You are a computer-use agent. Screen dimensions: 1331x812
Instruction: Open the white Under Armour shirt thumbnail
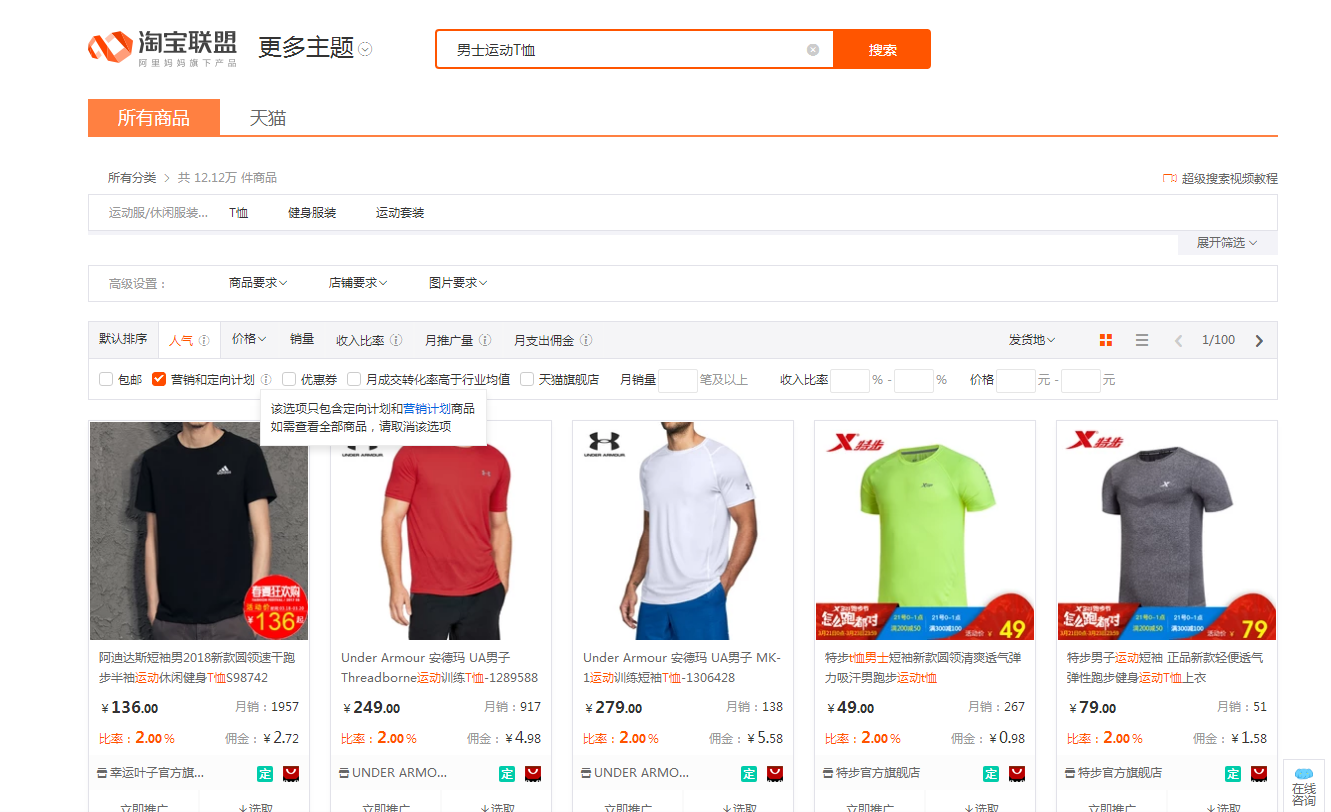[x=683, y=531]
